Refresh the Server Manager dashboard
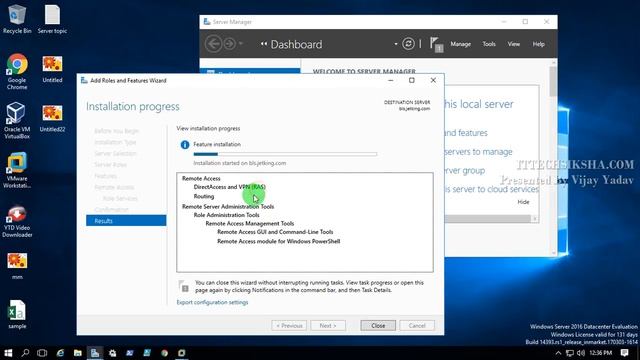Image resolution: width=640 pixels, height=360 pixels. (408, 44)
